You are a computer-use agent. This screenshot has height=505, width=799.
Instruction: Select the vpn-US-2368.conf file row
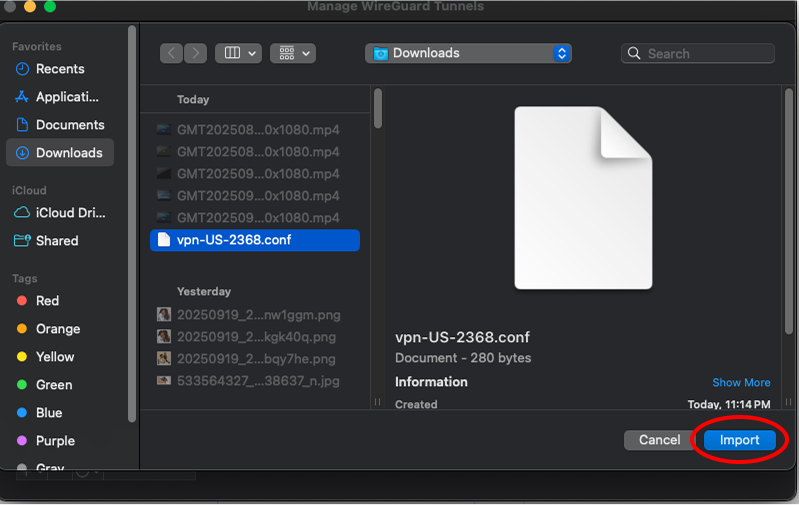tap(255, 240)
